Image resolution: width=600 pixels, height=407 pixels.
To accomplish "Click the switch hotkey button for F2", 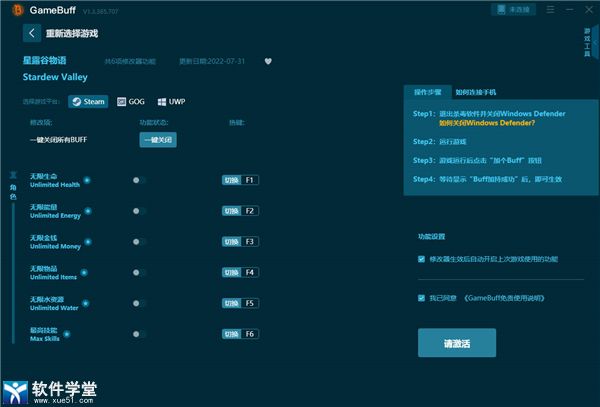I will (232, 211).
